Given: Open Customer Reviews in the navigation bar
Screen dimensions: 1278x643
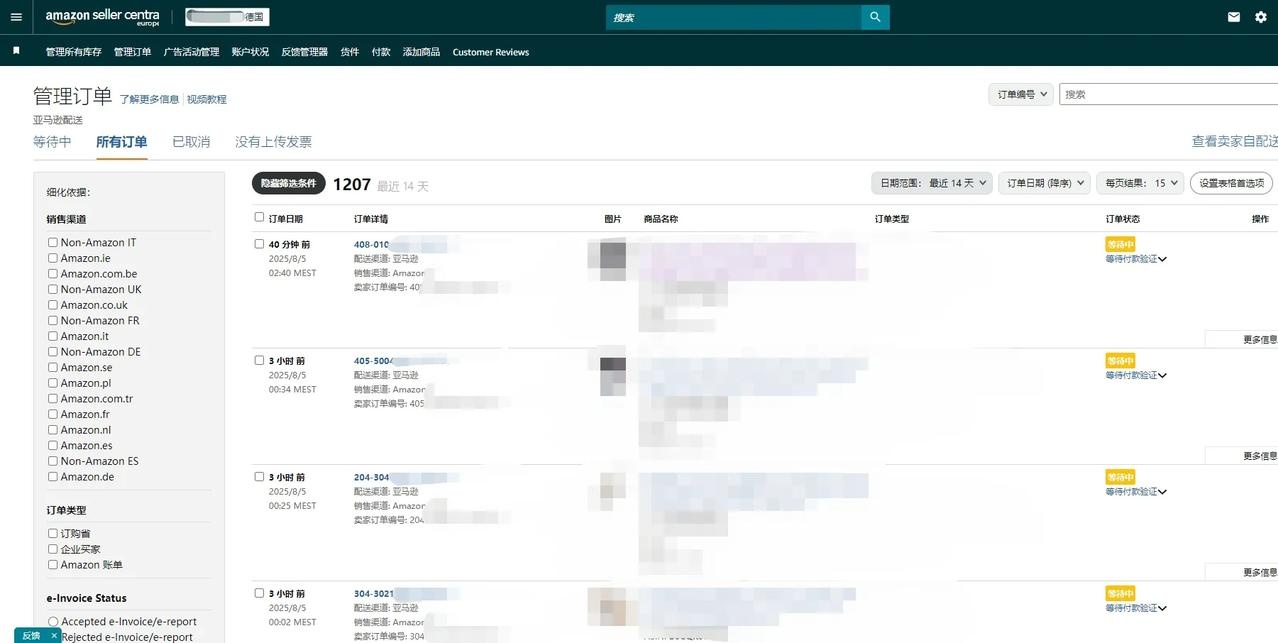Looking at the screenshot, I should point(491,52).
